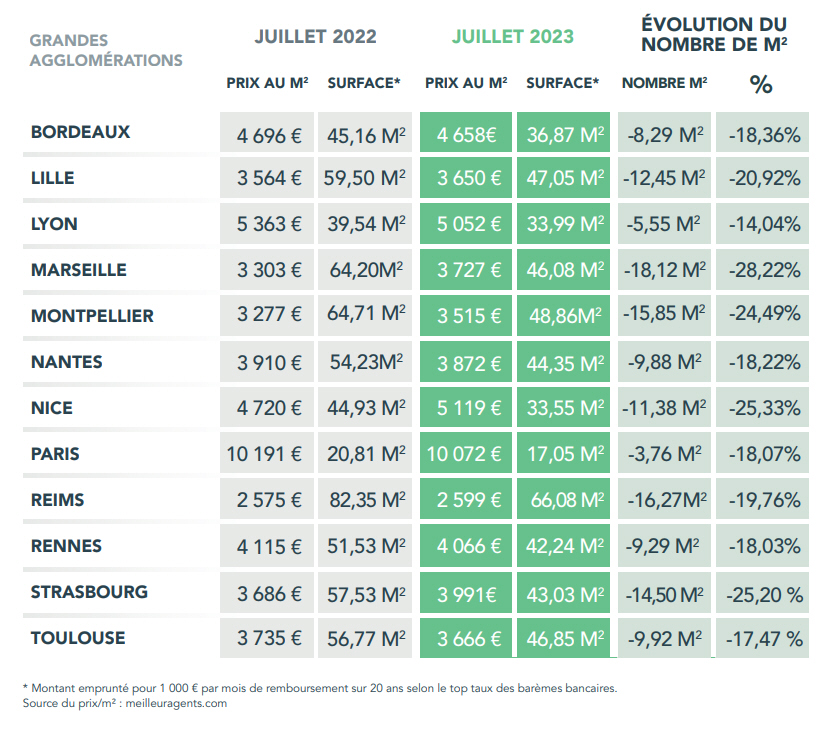Click the BORDEAUX row label
830x730 pixels.
point(81,132)
